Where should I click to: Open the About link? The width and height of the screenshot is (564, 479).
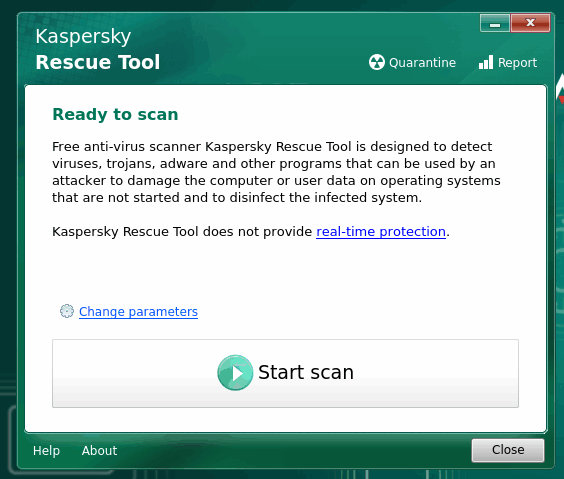99,451
